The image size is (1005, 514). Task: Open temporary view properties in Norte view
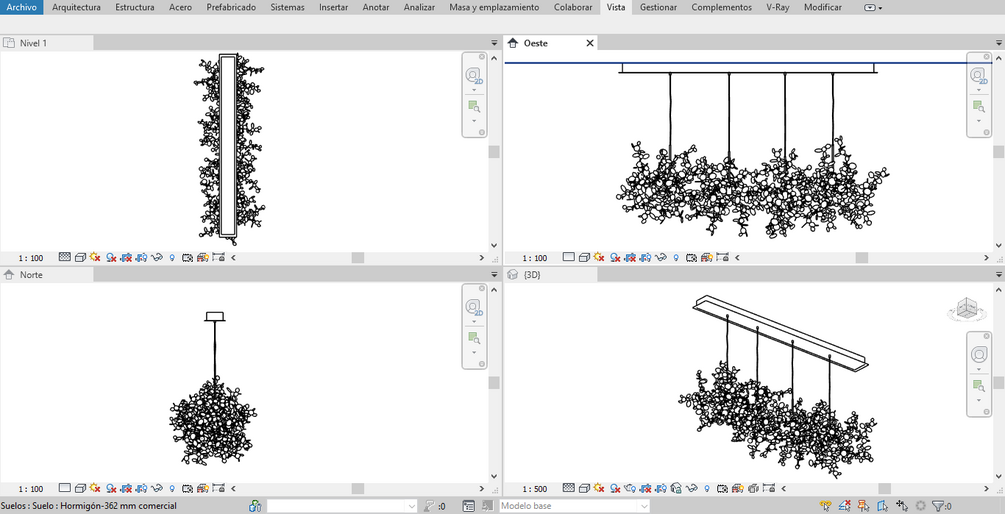click(x=187, y=488)
